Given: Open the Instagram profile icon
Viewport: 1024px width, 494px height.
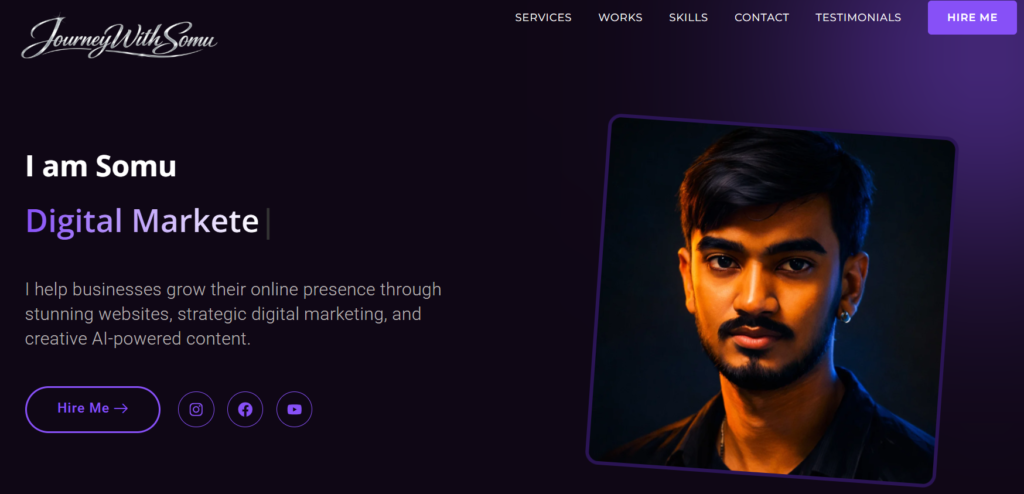Looking at the screenshot, I should coord(196,410).
